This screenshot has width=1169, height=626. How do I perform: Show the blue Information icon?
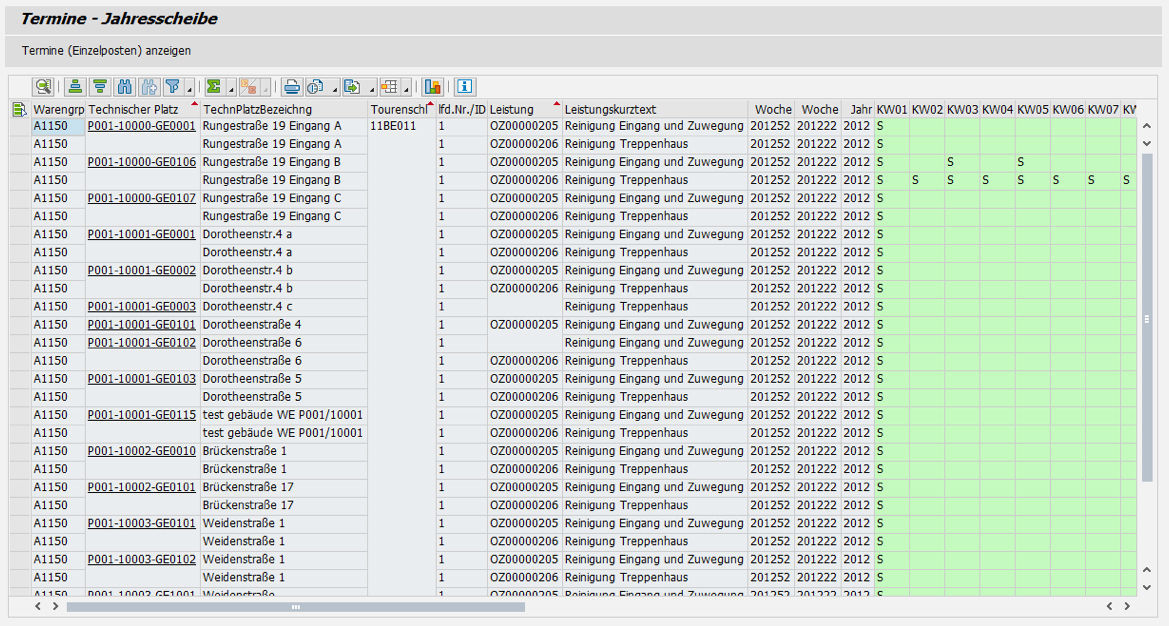tap(465, 87)
